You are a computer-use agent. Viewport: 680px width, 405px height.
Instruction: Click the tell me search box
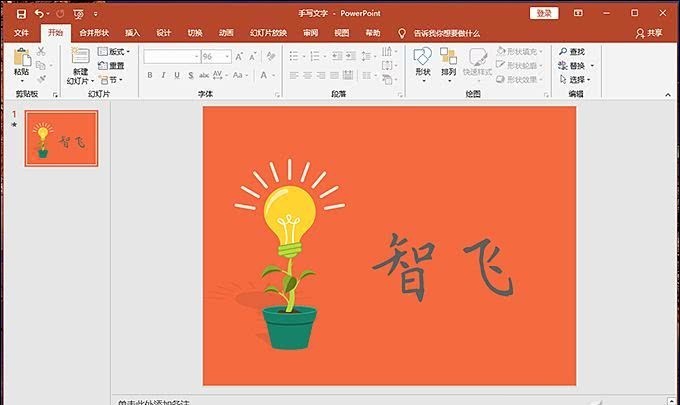pyautogui.click(x=447, y=33)
